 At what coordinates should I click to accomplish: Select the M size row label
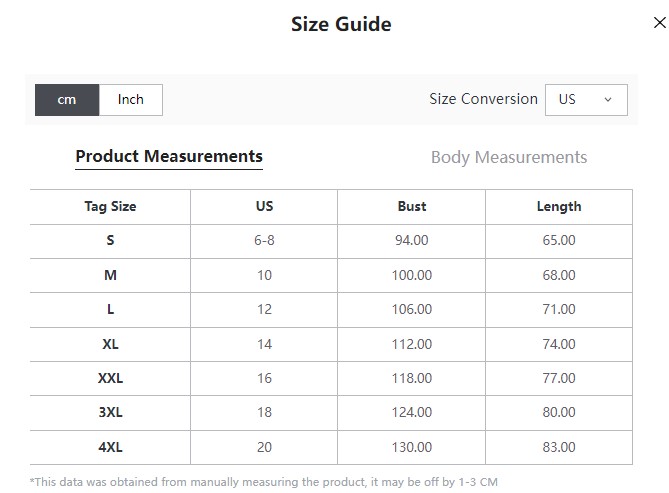pos(111,275)
